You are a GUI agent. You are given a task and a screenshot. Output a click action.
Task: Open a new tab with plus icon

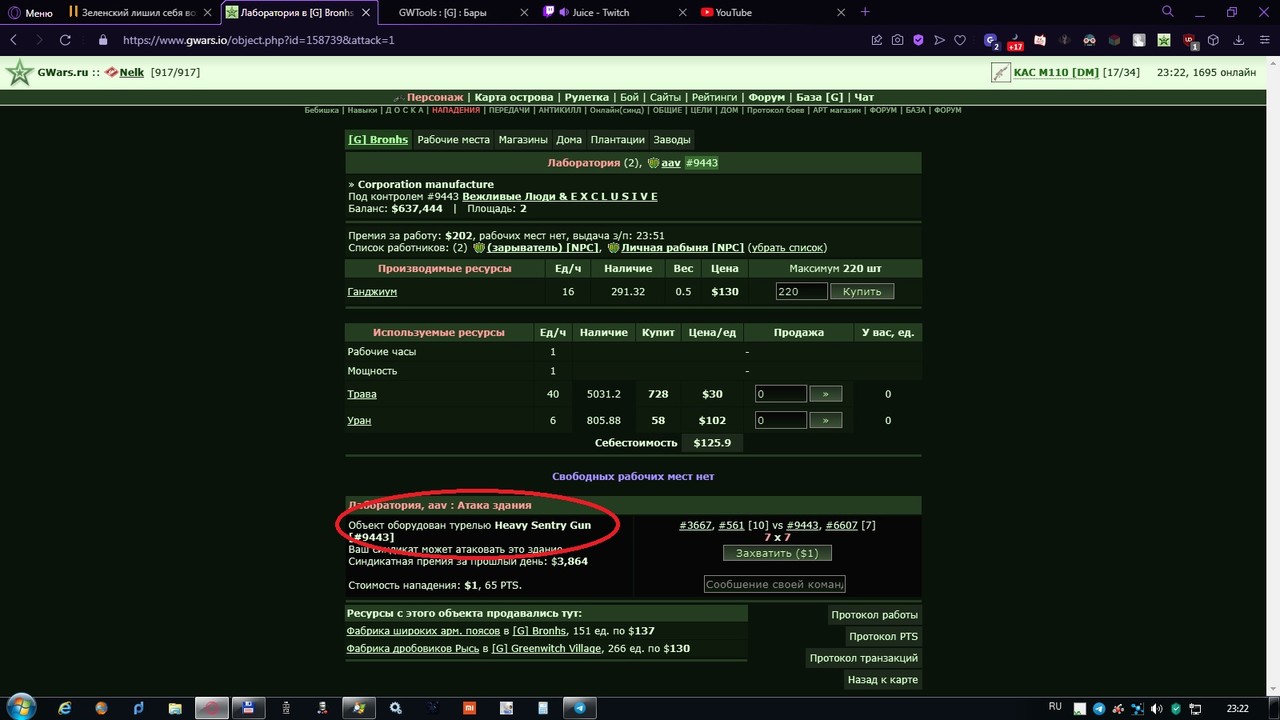[x=865, y=12]
